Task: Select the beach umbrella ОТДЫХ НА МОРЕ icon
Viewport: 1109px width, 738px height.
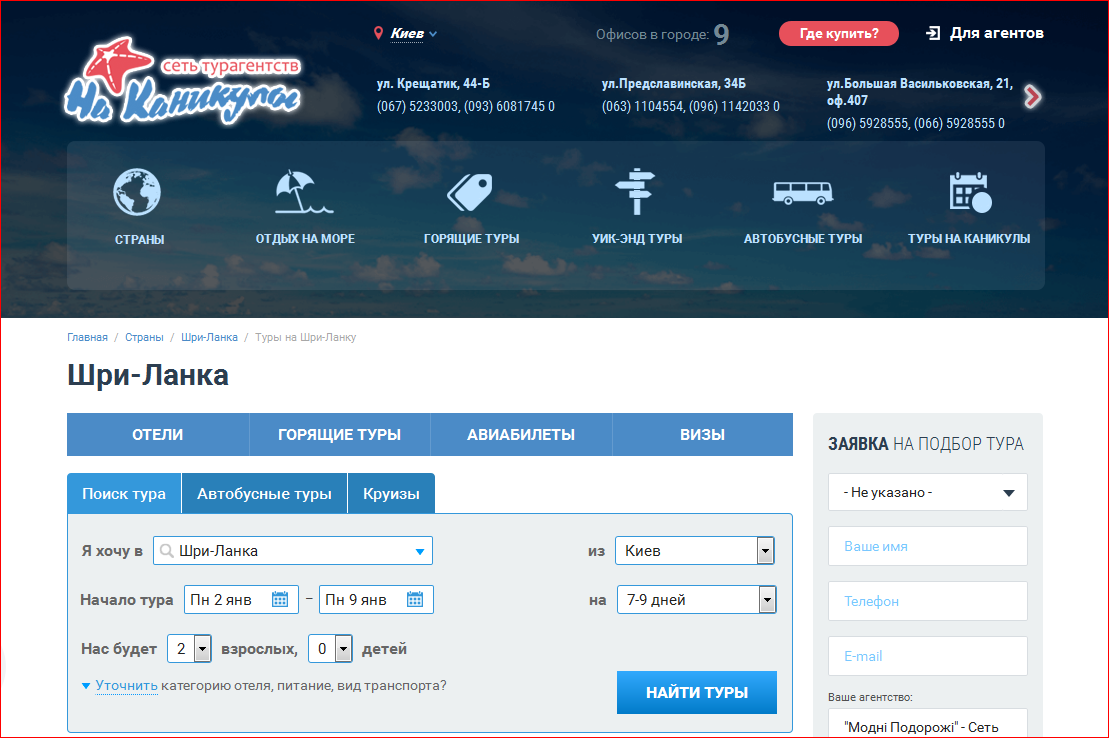Action: 305,191
